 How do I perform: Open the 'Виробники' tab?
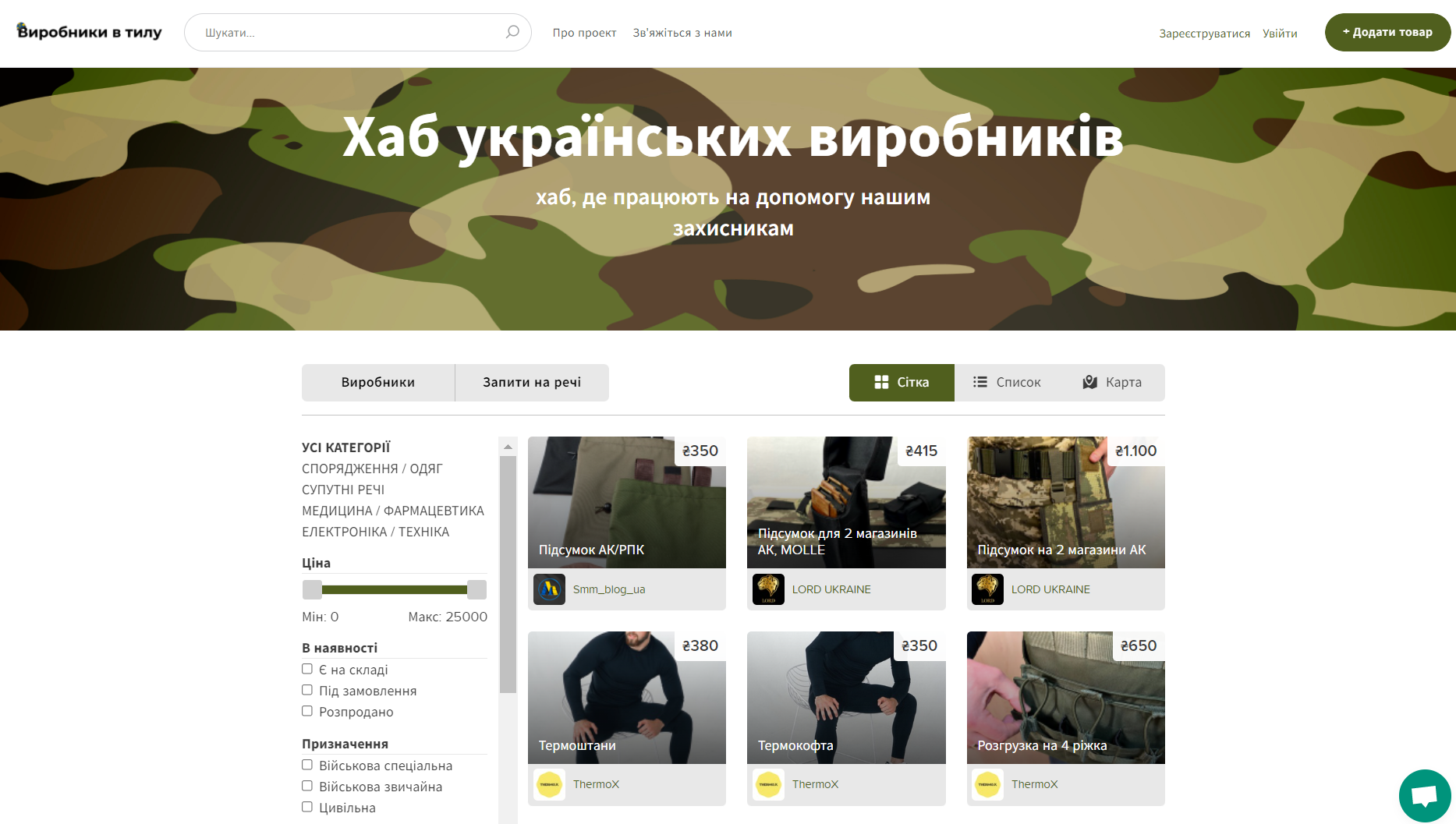coord(378,383)
